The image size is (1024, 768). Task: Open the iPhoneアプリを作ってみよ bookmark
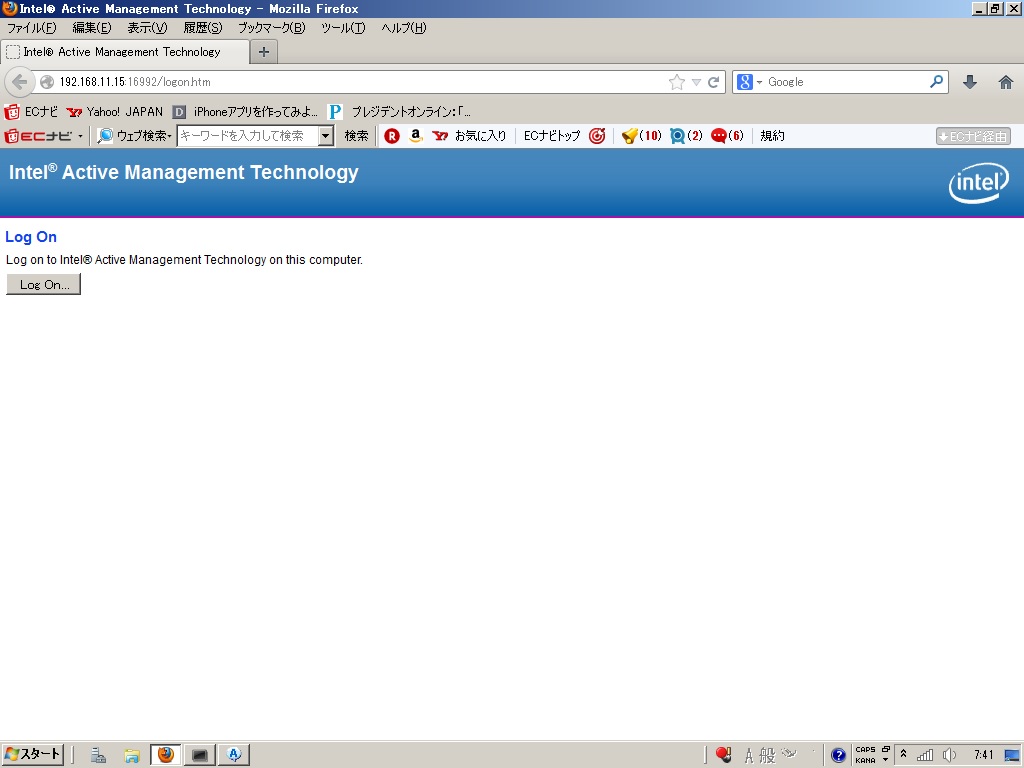pyautogui.click(x=246, y=112)
